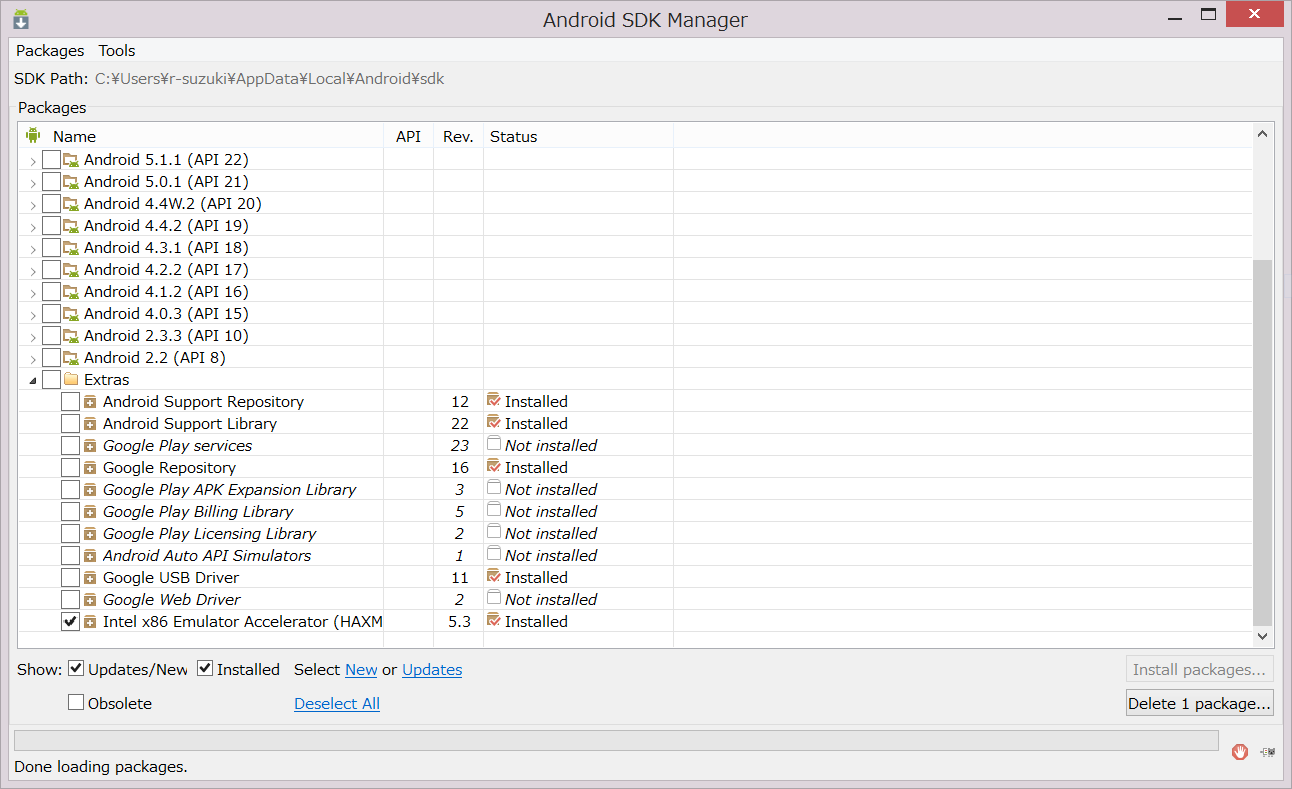Screen dimensions: 1292x789
Task: Expand the Android 4.4.2 (API 19) node
Action: (33, 225)
